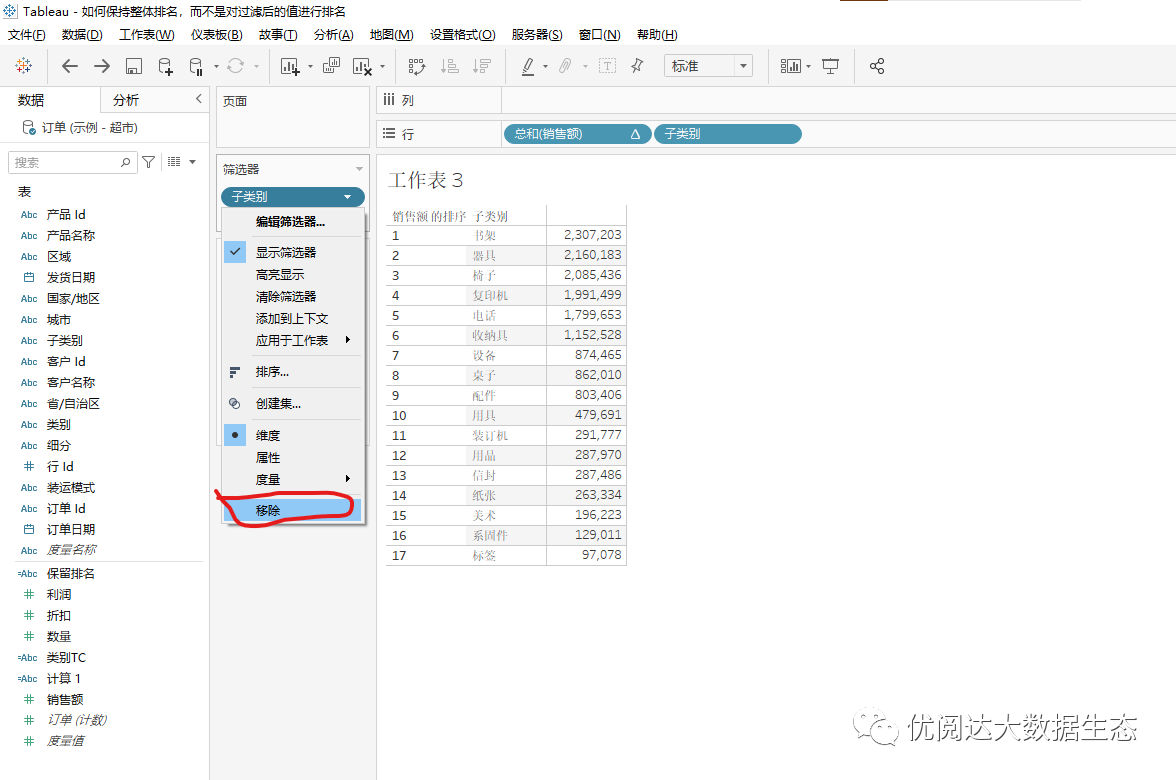
Task: Toggle the 显示筛选器 checked option
Action: tap(293, 252)
